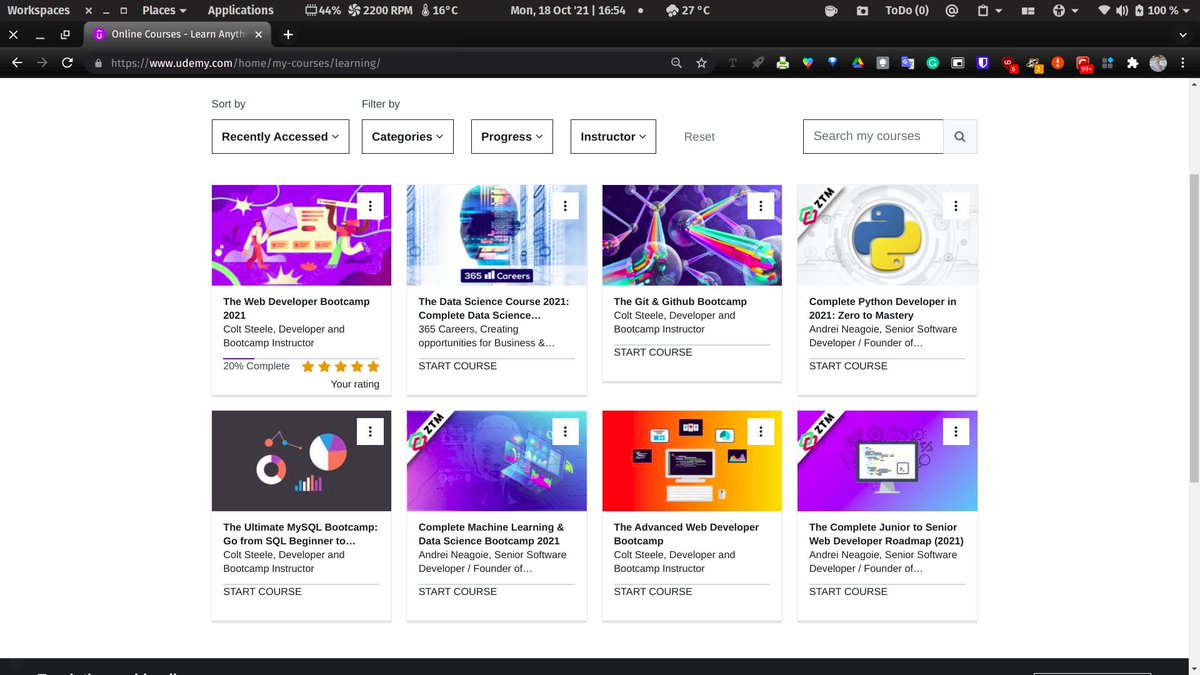1200x675 pixels.
Task: Open the browser profile avatar
Action: [1158, 63]
